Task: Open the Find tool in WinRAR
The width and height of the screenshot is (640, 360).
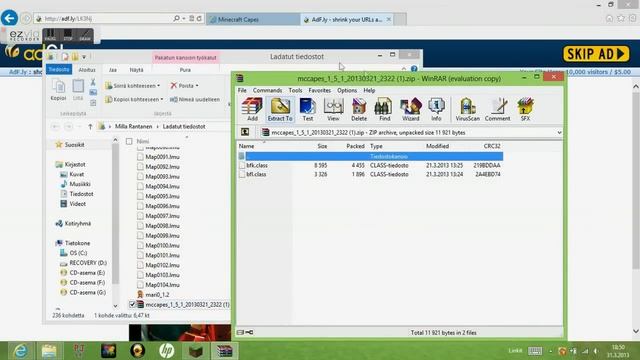Action: click(384, 109)
